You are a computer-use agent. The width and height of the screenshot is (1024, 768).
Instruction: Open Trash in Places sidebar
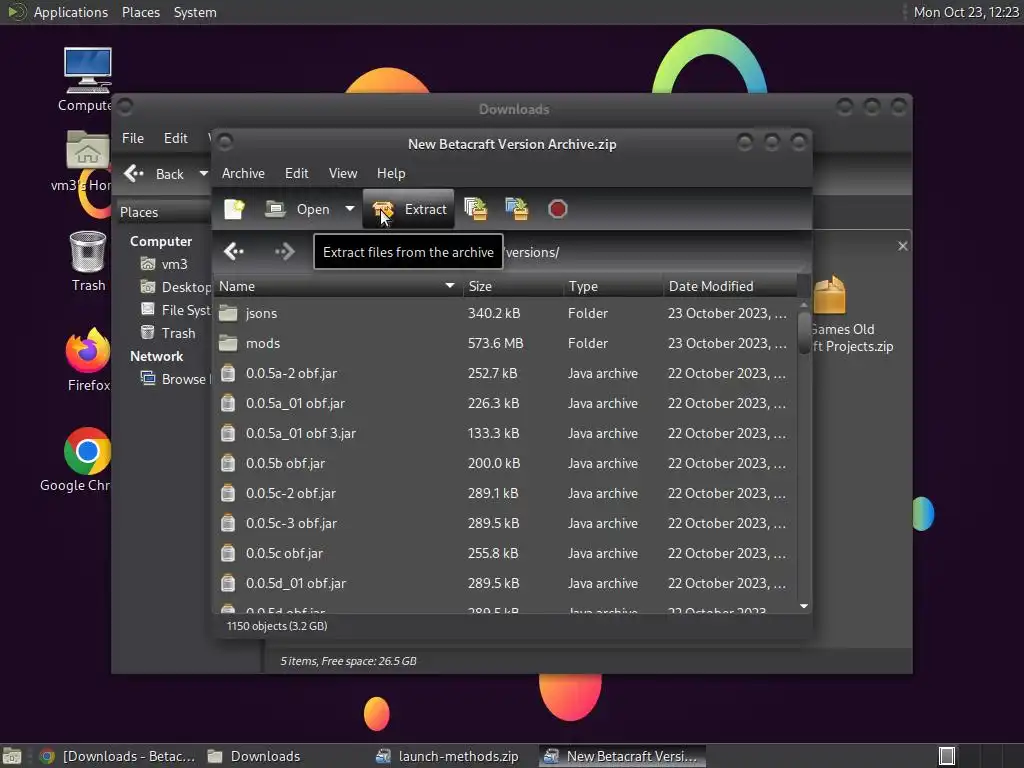168,333
